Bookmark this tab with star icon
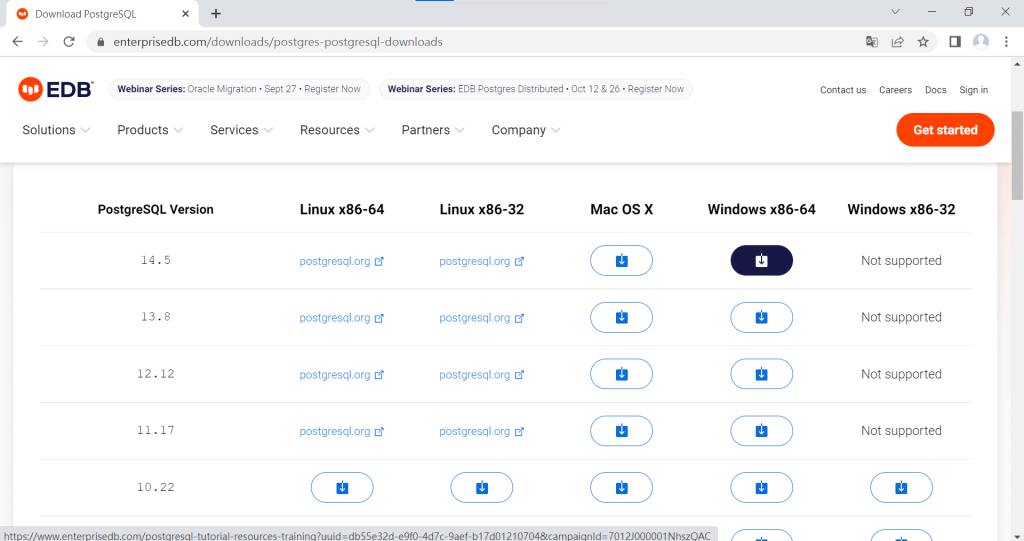Screen dimensions: 1024x541 (x=923, y=42)
